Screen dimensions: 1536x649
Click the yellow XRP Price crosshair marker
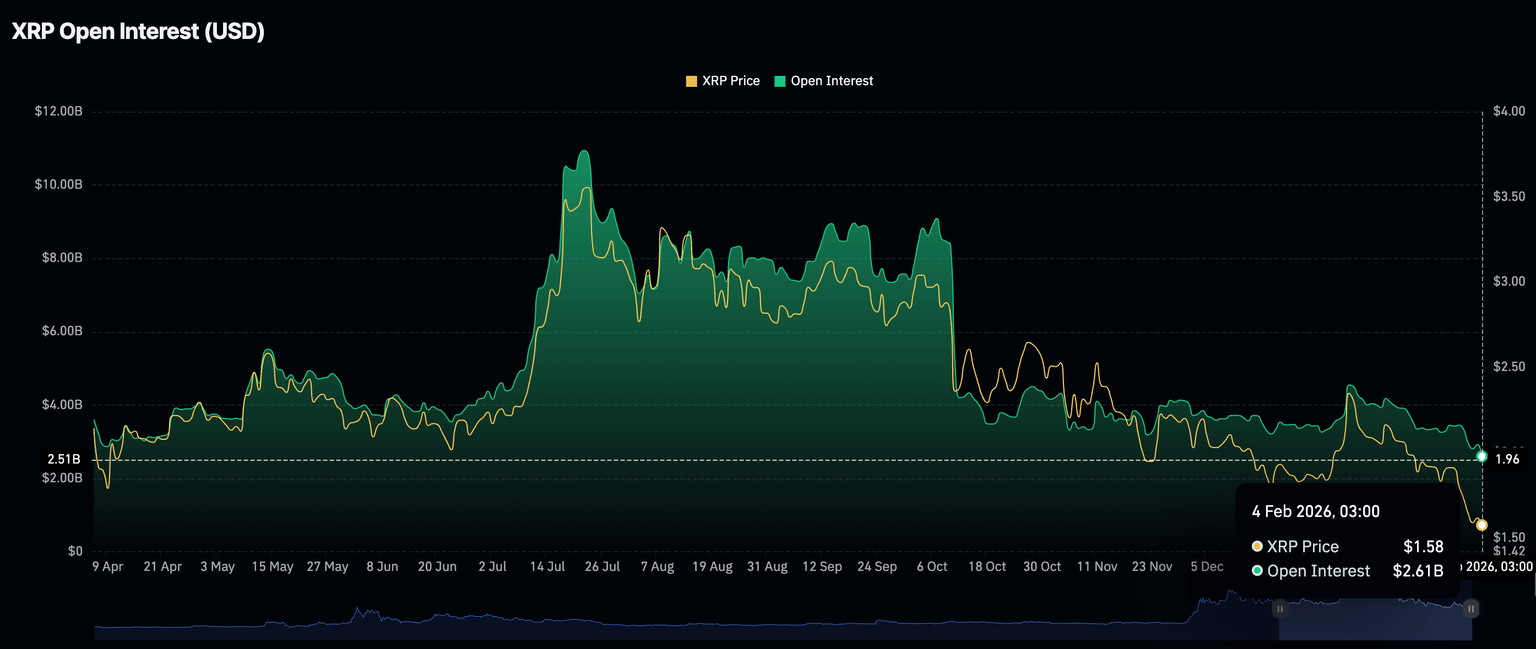click(1481, 525)
